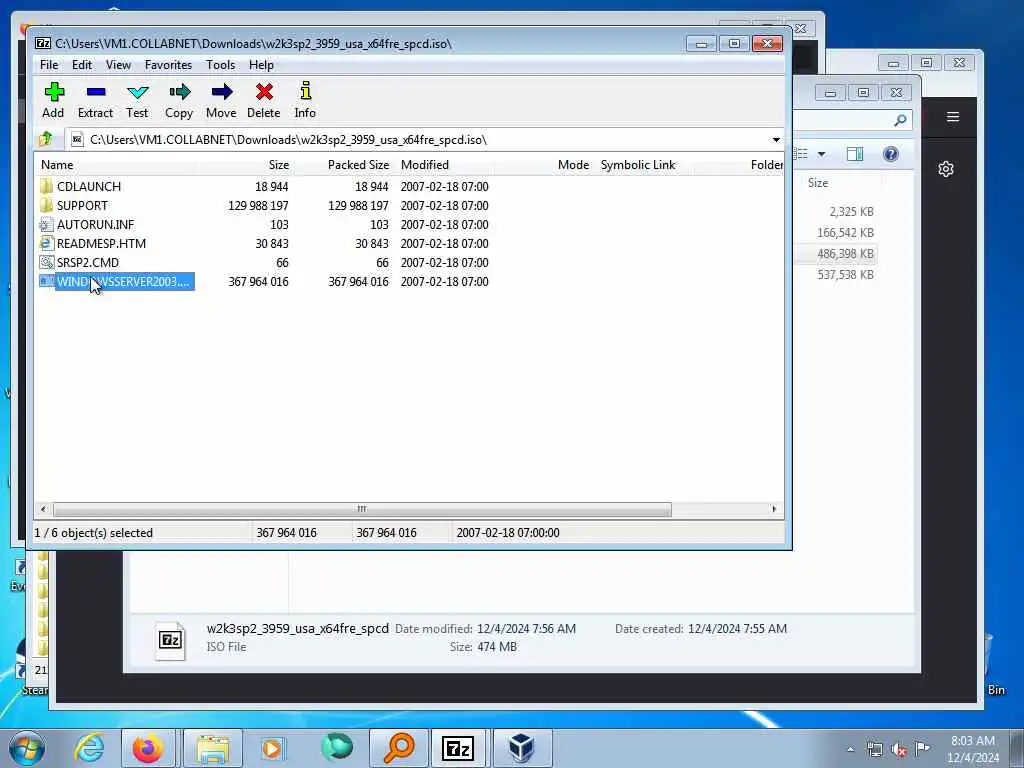Click the 2,325 KB entry in Explorer
The width and height of the screenshot is (1024, 768).
tap(851, 212)
